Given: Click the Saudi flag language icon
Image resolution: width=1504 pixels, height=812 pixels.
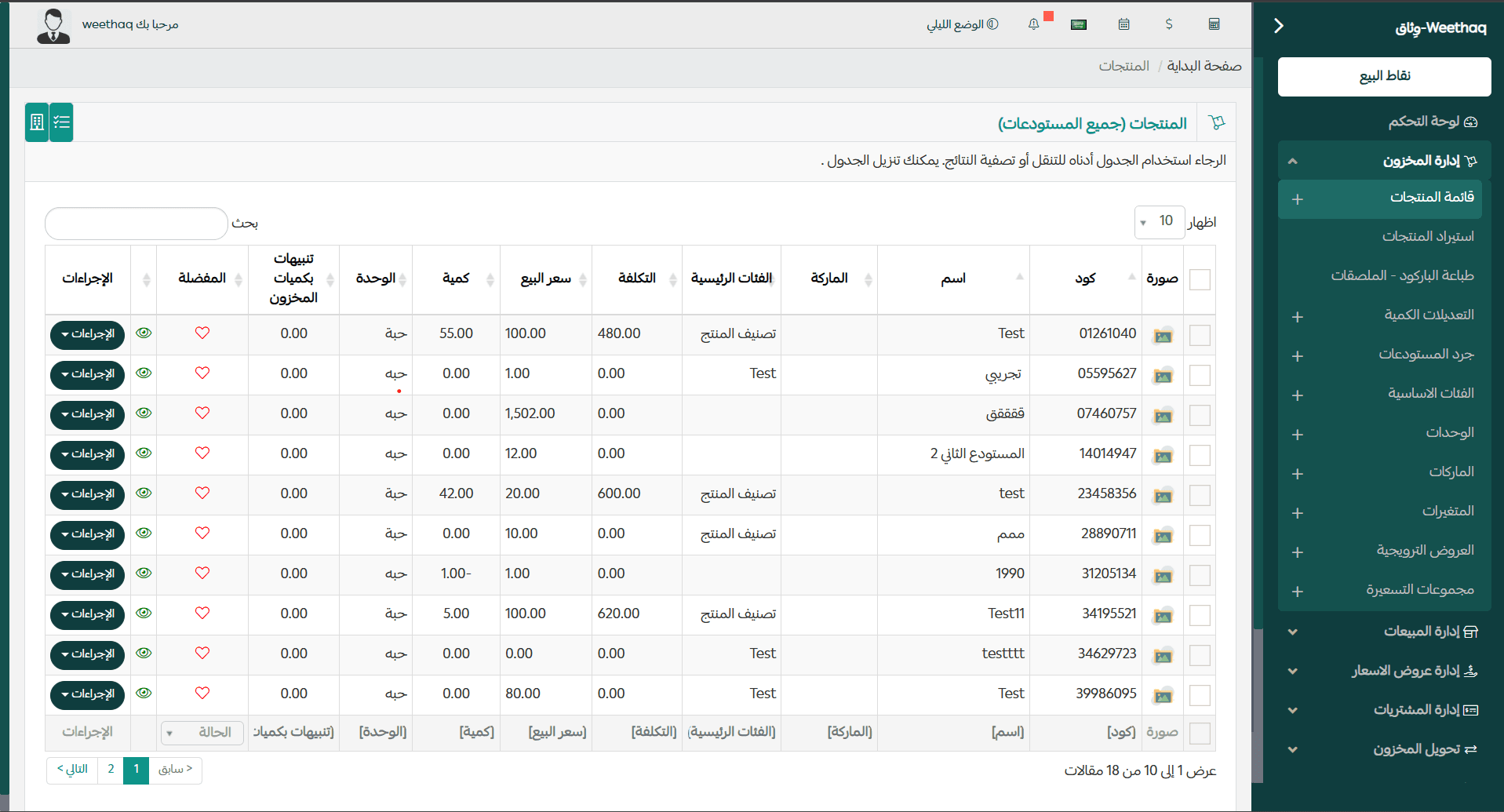Looking at the screenshot, I should [1078, 24].
